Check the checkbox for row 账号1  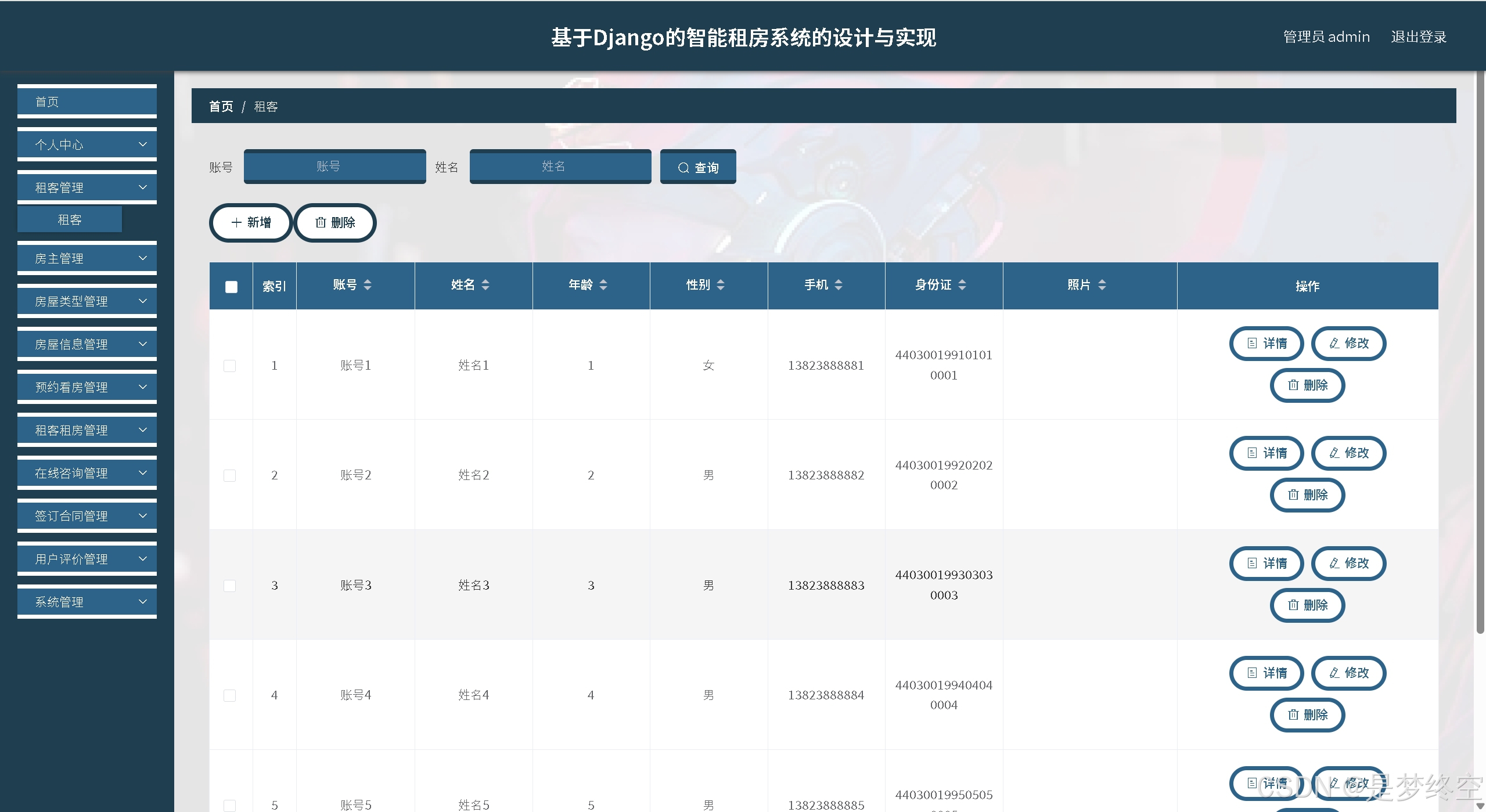tap(230, 366)
